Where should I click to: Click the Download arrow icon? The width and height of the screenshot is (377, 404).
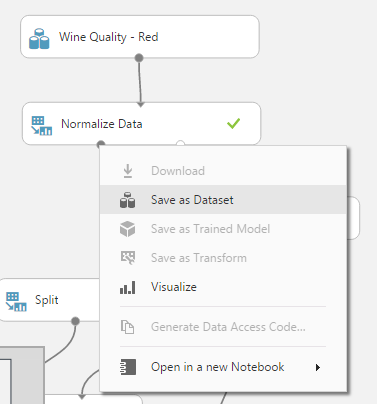click(128, 171)
